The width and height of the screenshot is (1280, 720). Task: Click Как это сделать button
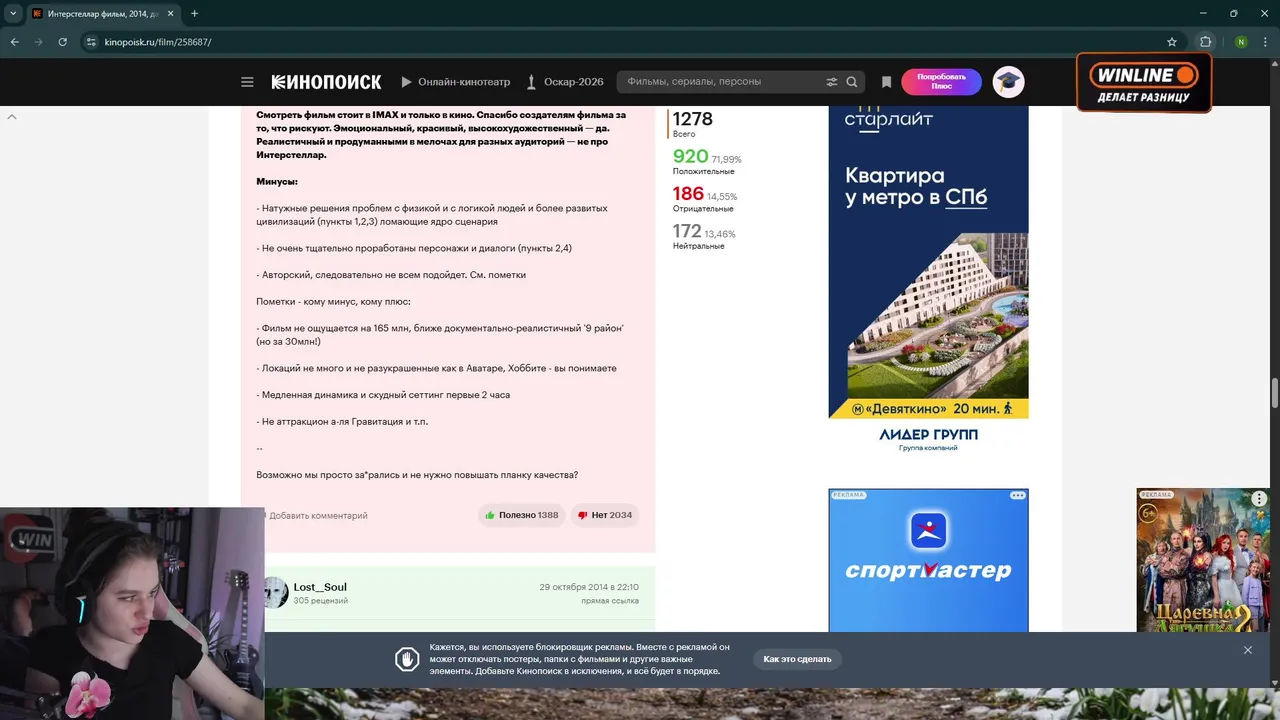tap(797, 659)
